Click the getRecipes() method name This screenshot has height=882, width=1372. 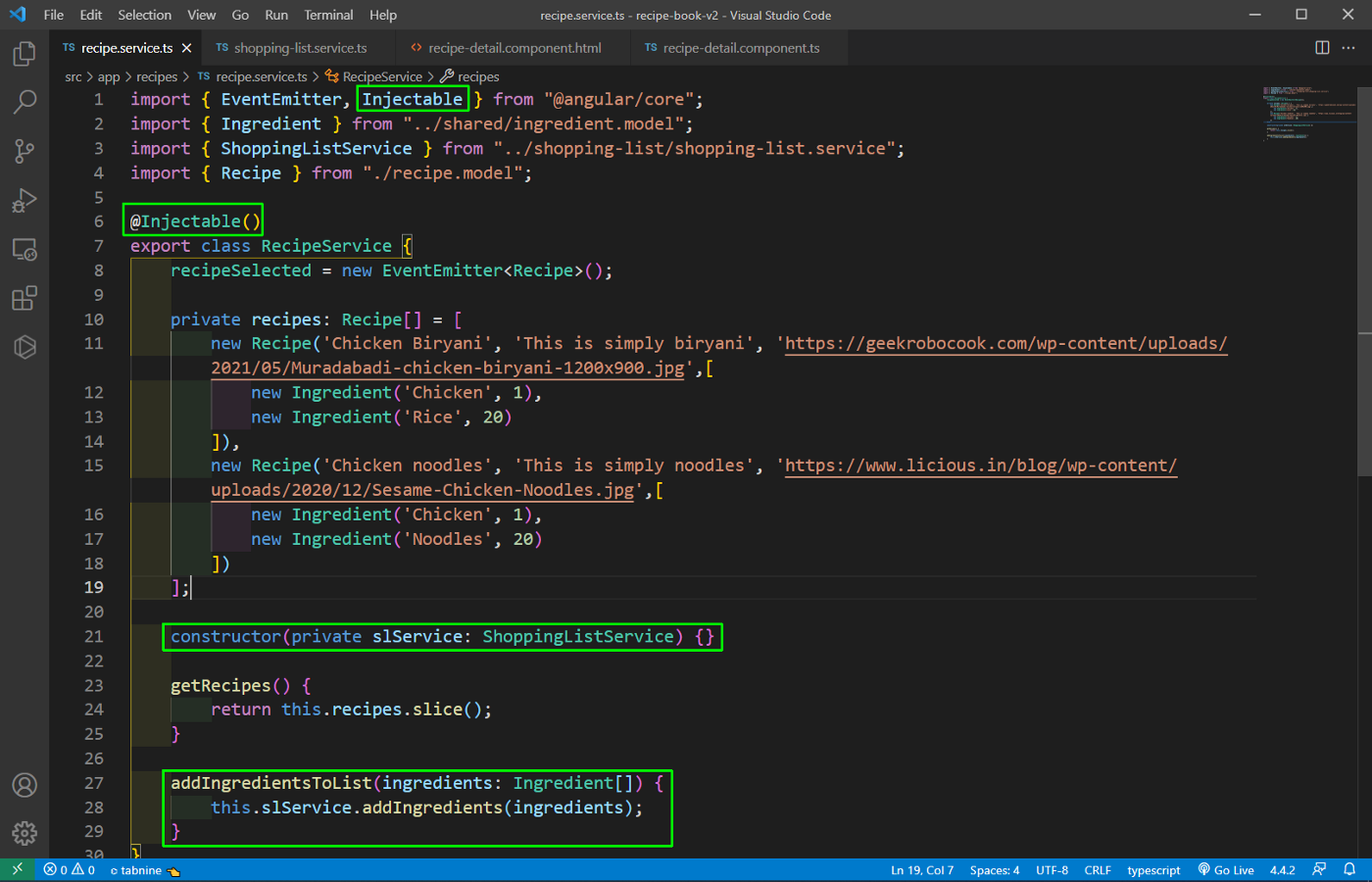[x=220, y=686]
